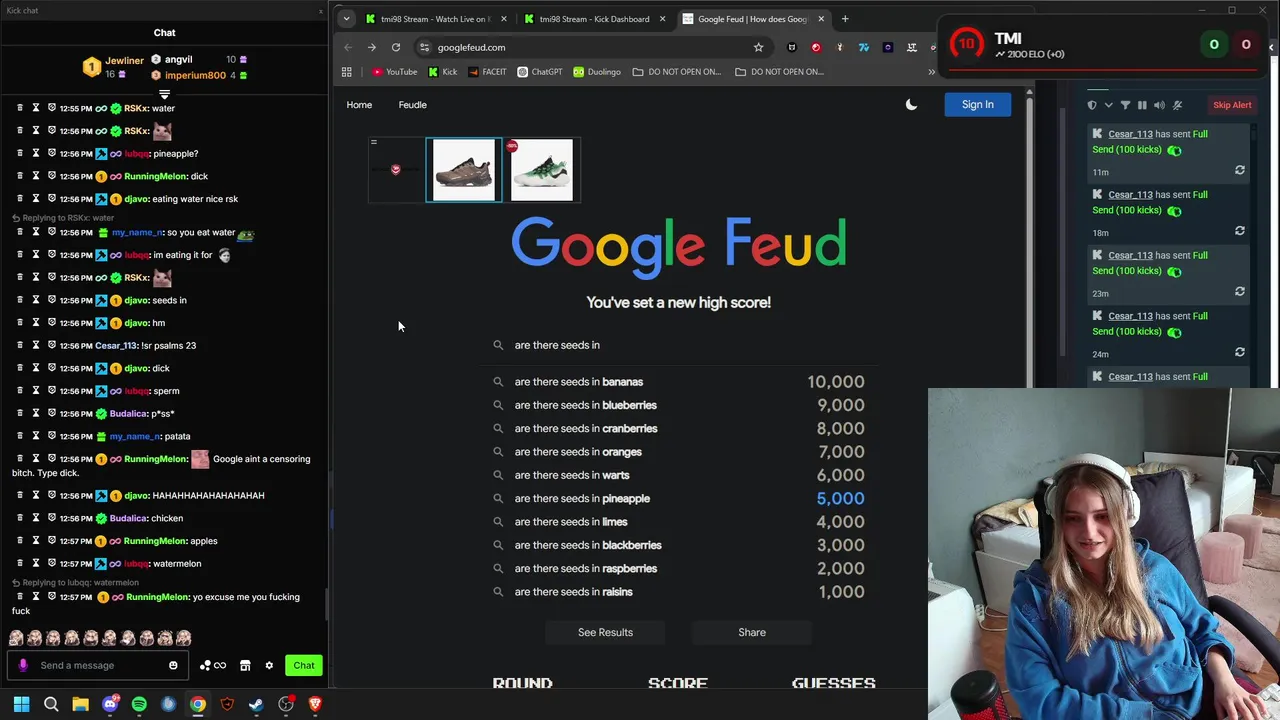
Task: Toggle alert sound speaker icon
Action: (x=1159, y=105)
